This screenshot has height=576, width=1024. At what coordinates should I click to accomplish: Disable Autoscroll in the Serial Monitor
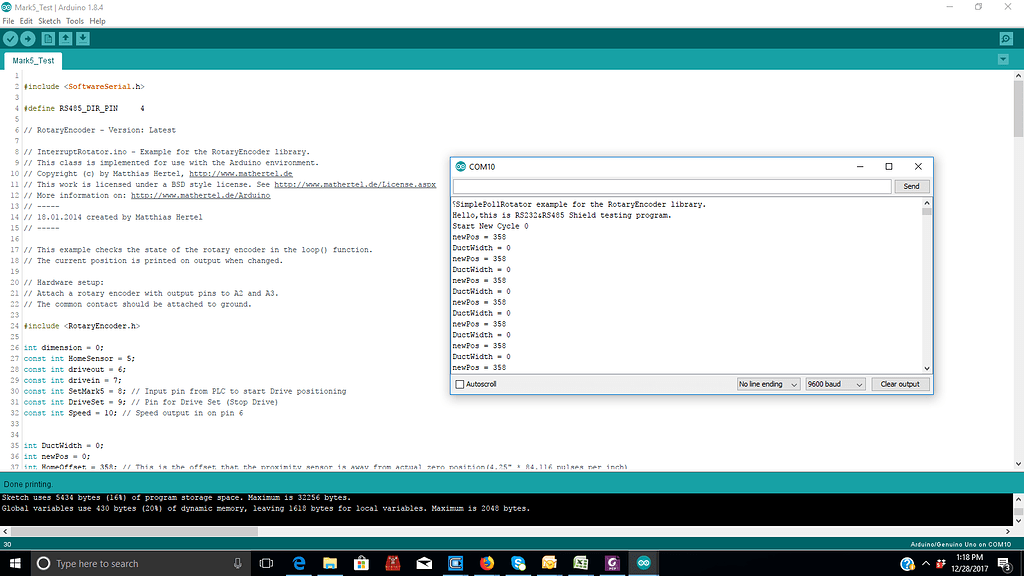pyautogui.click(x=459, y=384)
